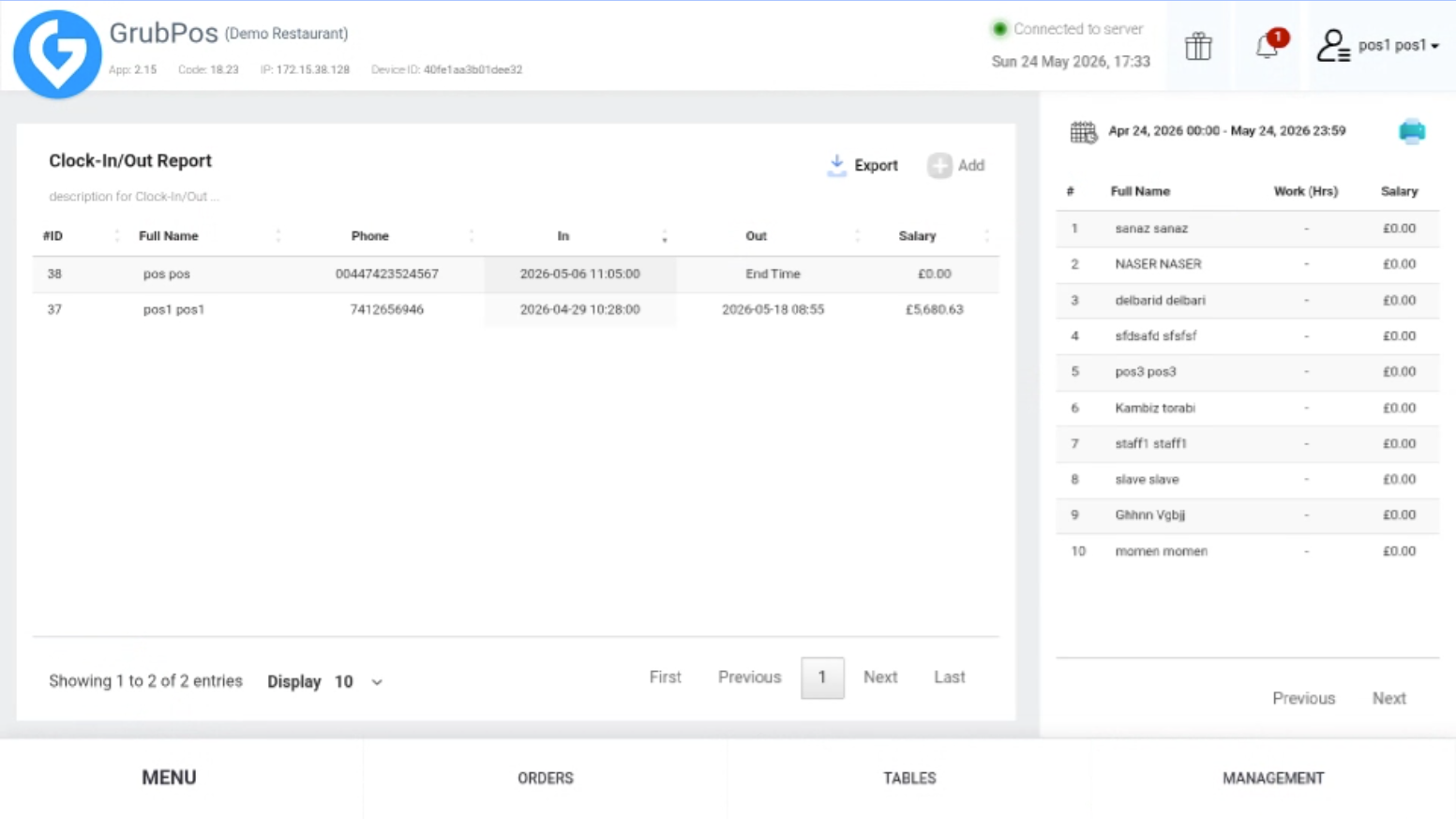Switch to the MENU tab
Screen dimensions: 1456x819
pyautogui.click(x=169, y=778)
